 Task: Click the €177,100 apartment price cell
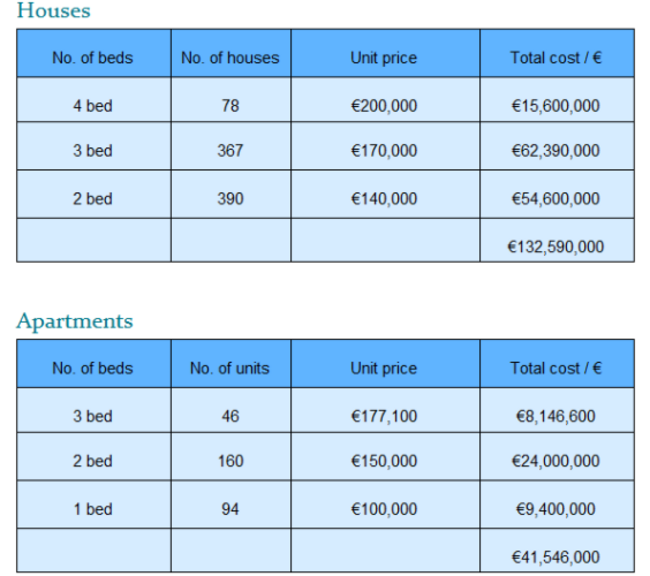pyautogui.click(x=385, y=411)
